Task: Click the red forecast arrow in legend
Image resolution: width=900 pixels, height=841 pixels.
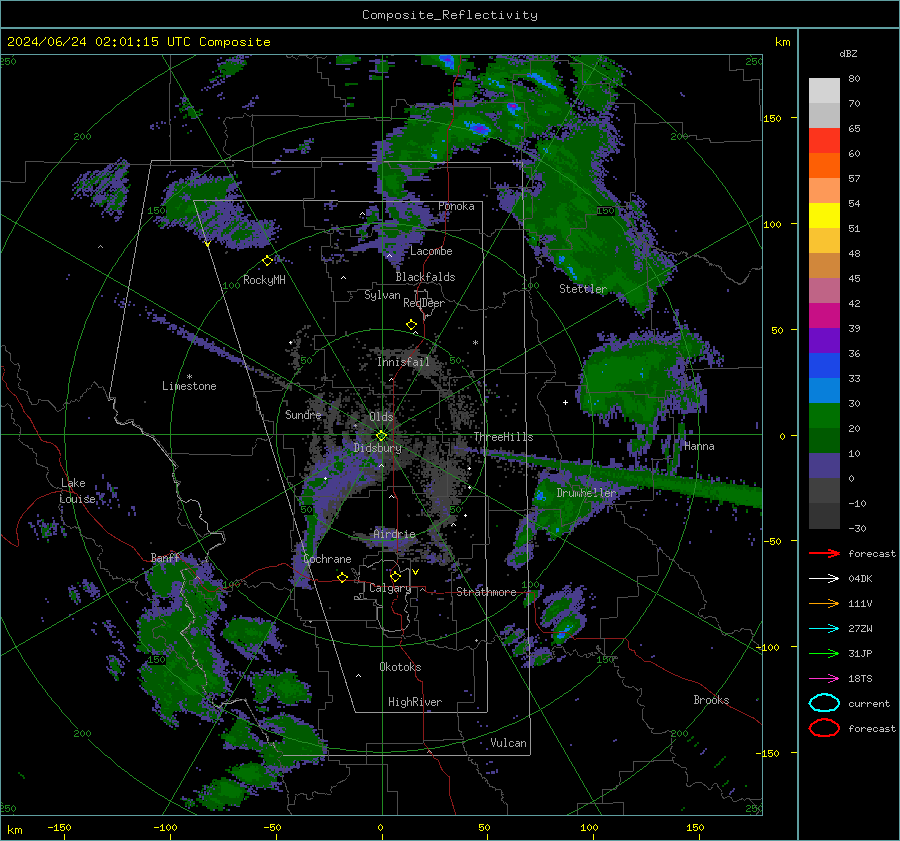Action: pyautogui.click(x=824, y=553)
